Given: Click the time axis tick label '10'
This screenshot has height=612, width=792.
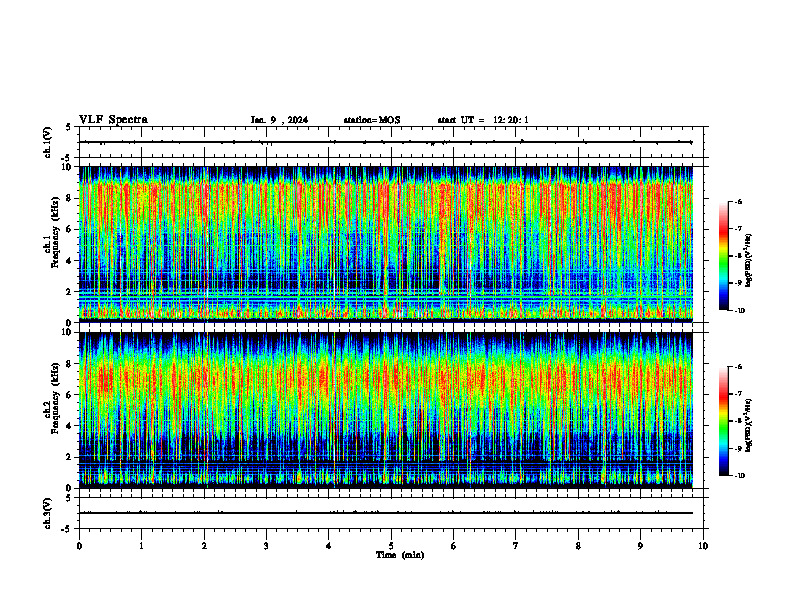Looking at the screenshot, I should 703,546.
